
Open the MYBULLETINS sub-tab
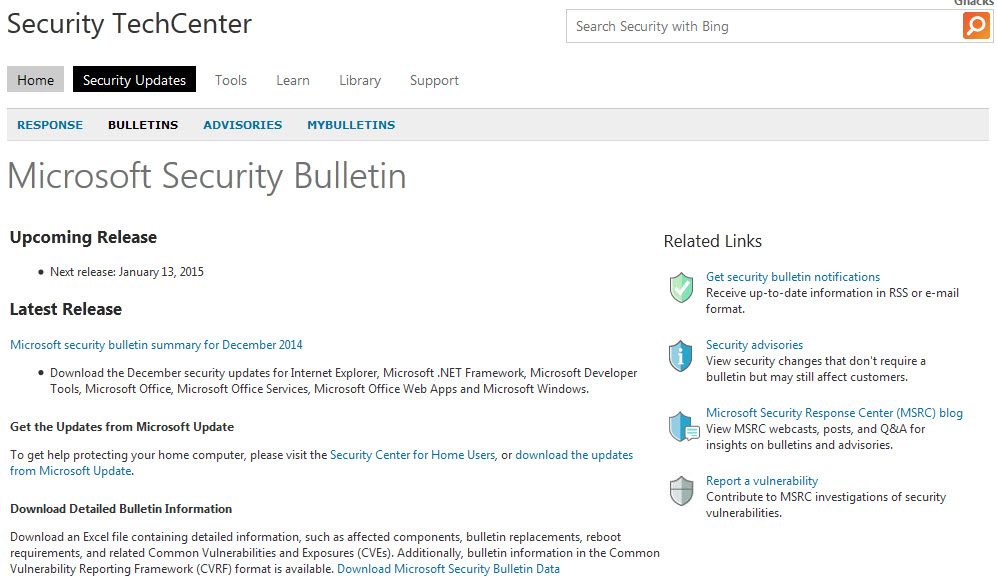[351, 125]
